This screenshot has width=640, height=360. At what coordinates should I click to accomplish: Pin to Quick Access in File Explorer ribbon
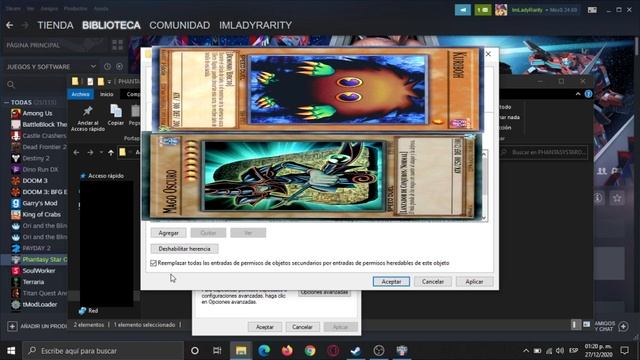point(87,118)
